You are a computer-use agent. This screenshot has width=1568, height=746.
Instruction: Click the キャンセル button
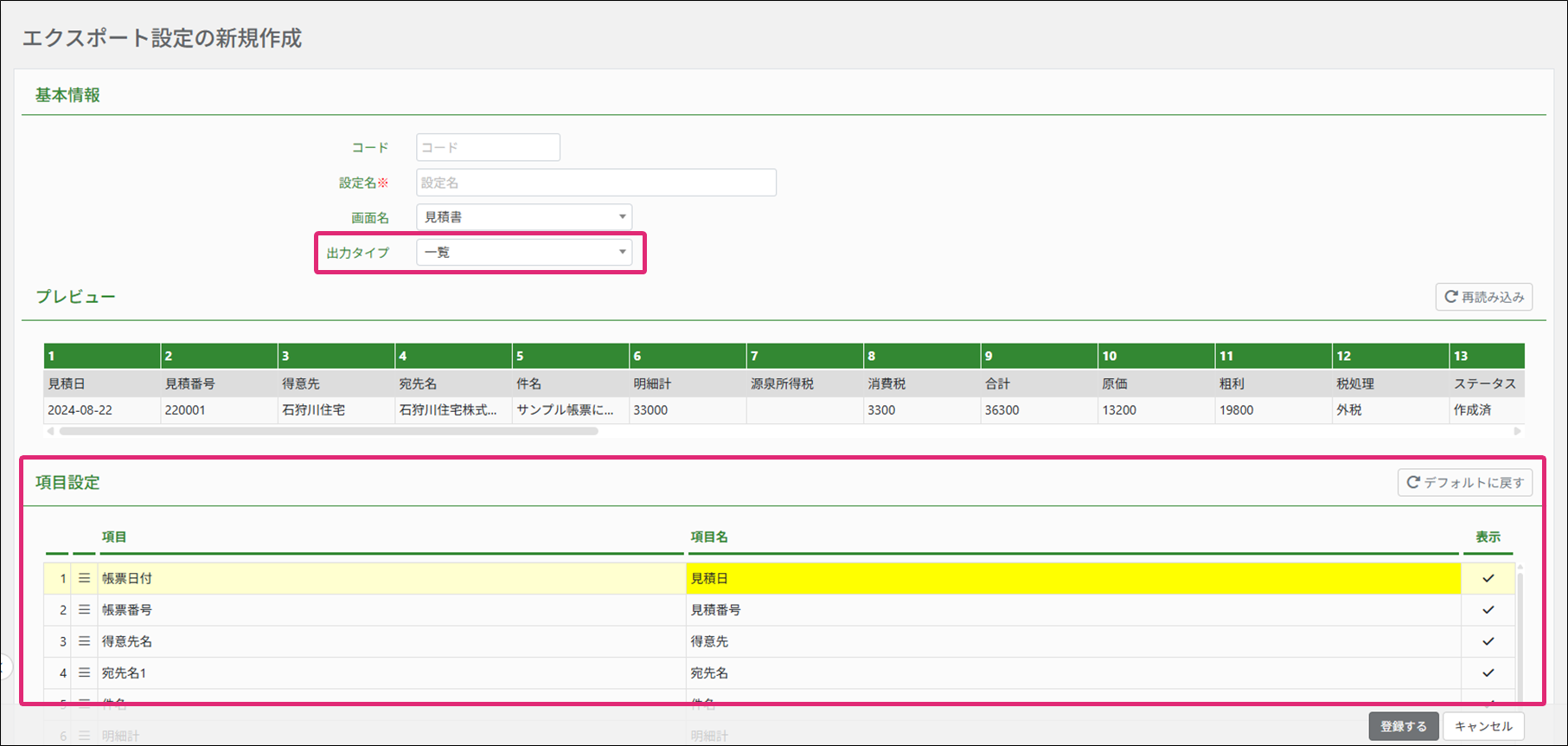(x=1483, y=726)
